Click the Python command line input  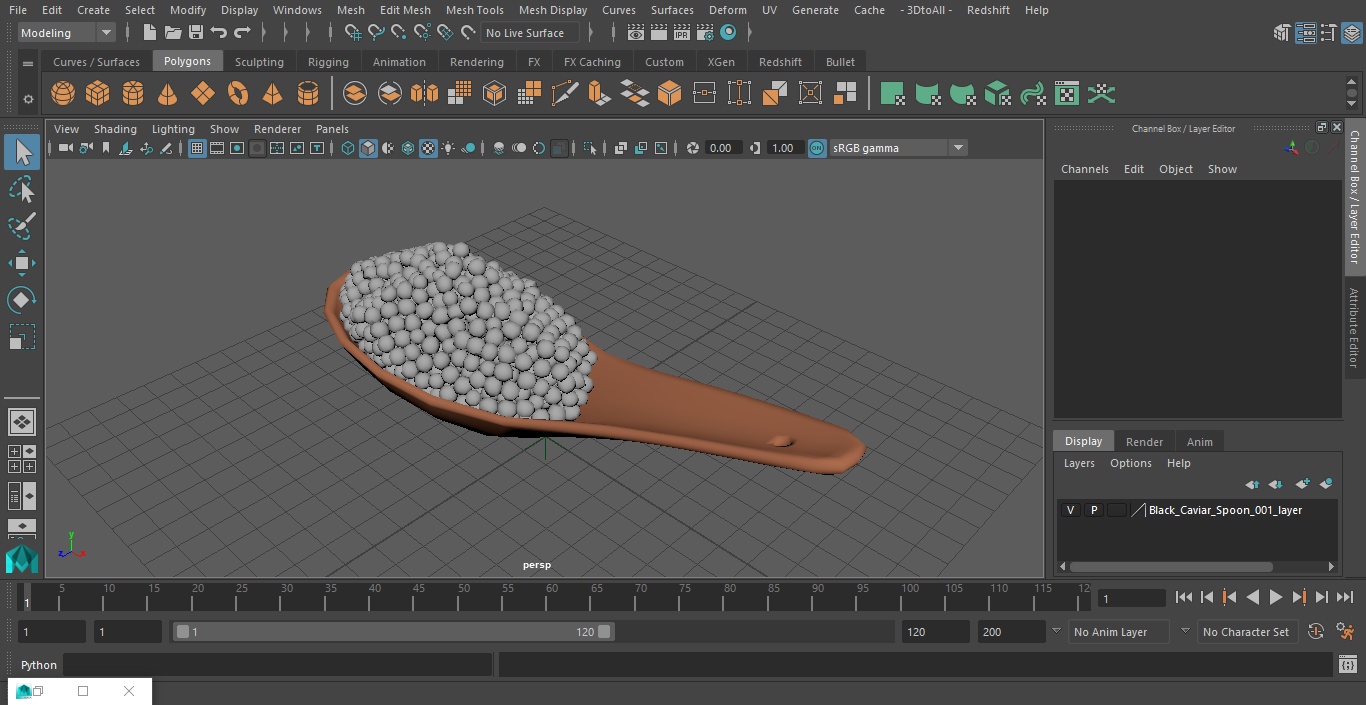point(278,665)
